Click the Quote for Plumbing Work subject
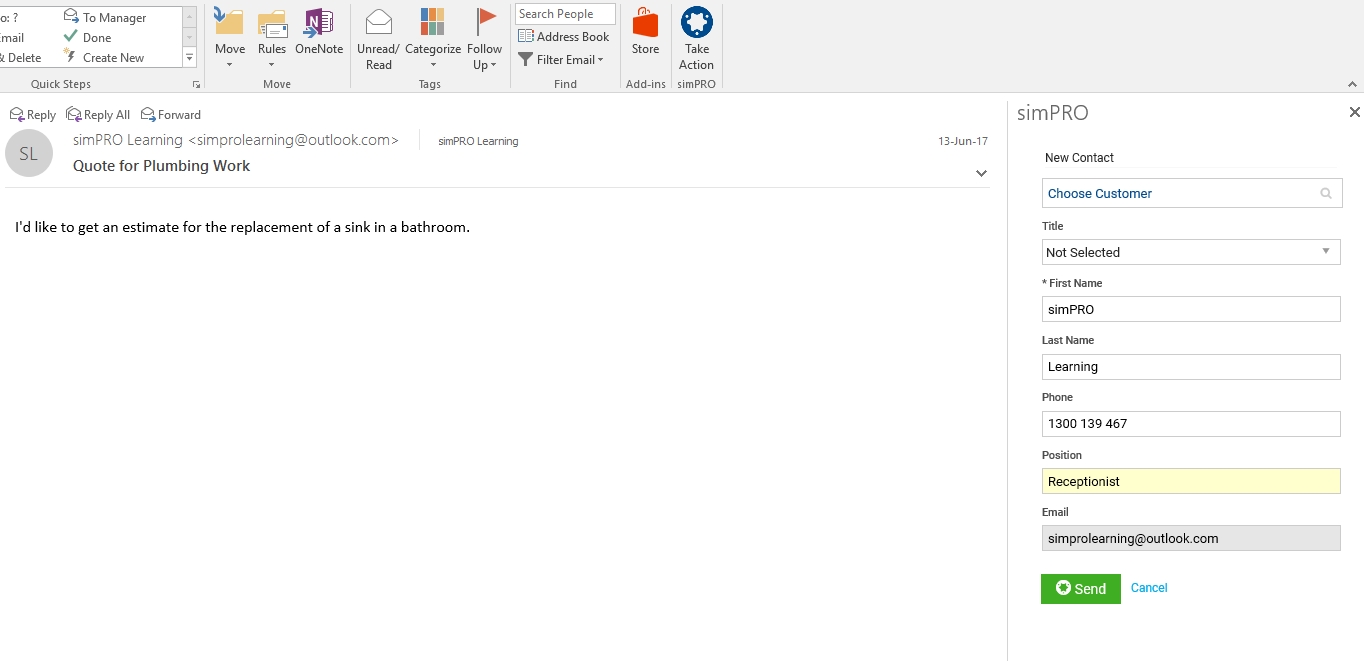The height and width of the screenshot is (661, 1364). click(x=162, y=166)
